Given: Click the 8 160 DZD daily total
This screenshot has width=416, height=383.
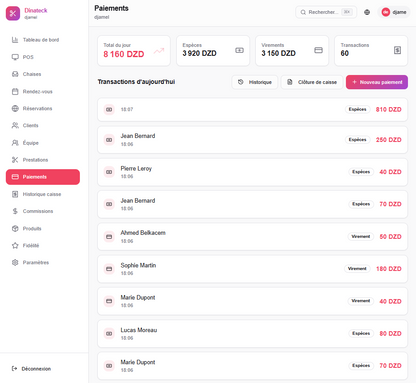Looking at the screenshot, I should pos(124,54).
